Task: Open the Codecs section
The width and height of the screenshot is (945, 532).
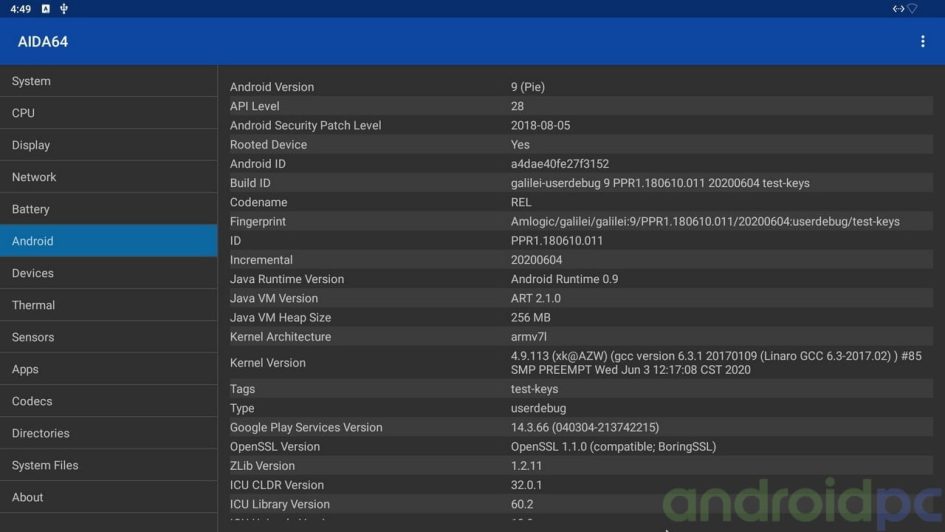Action: (108, 401)
